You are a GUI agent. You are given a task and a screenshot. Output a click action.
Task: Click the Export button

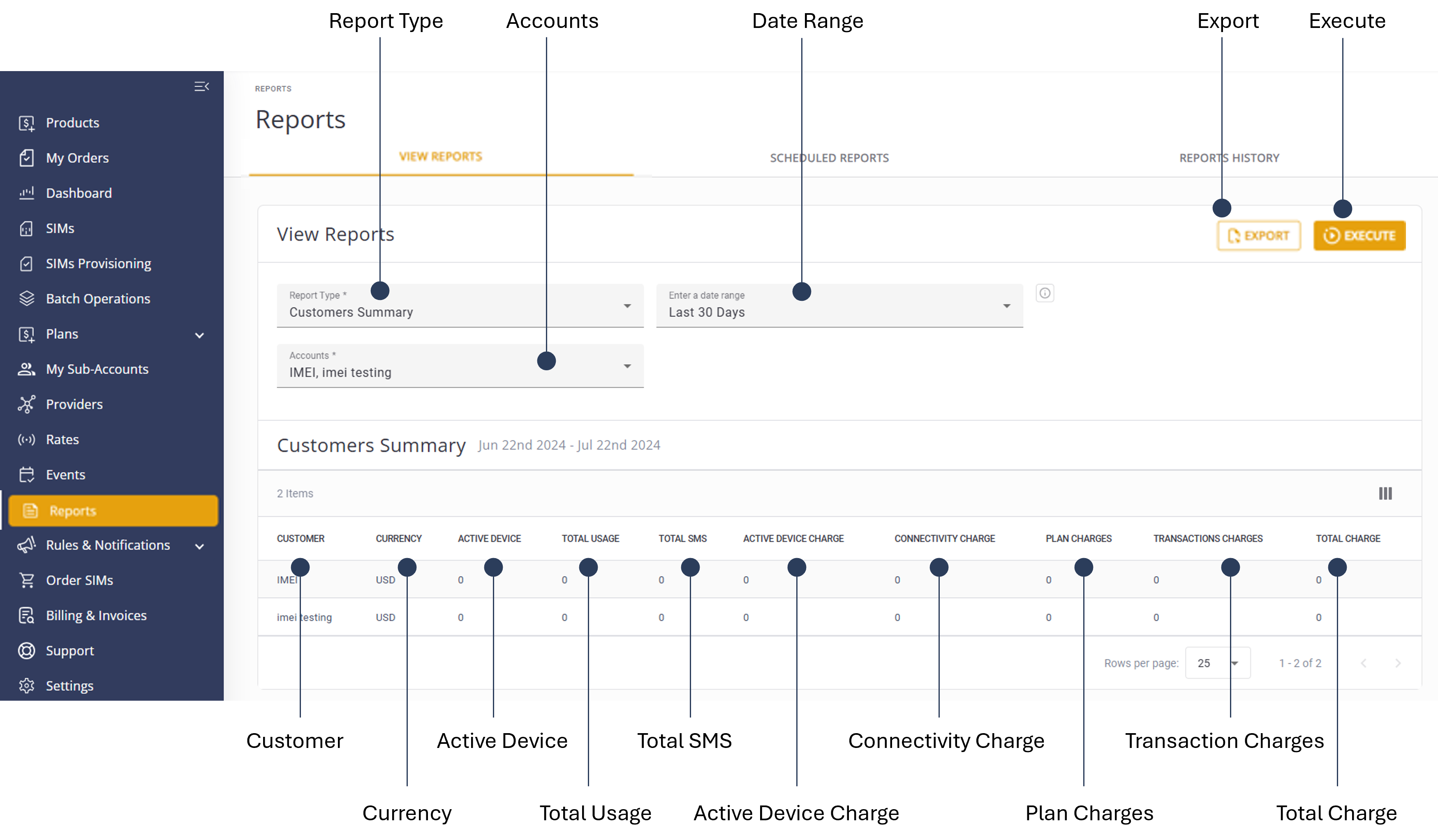tap(1258, 235)
